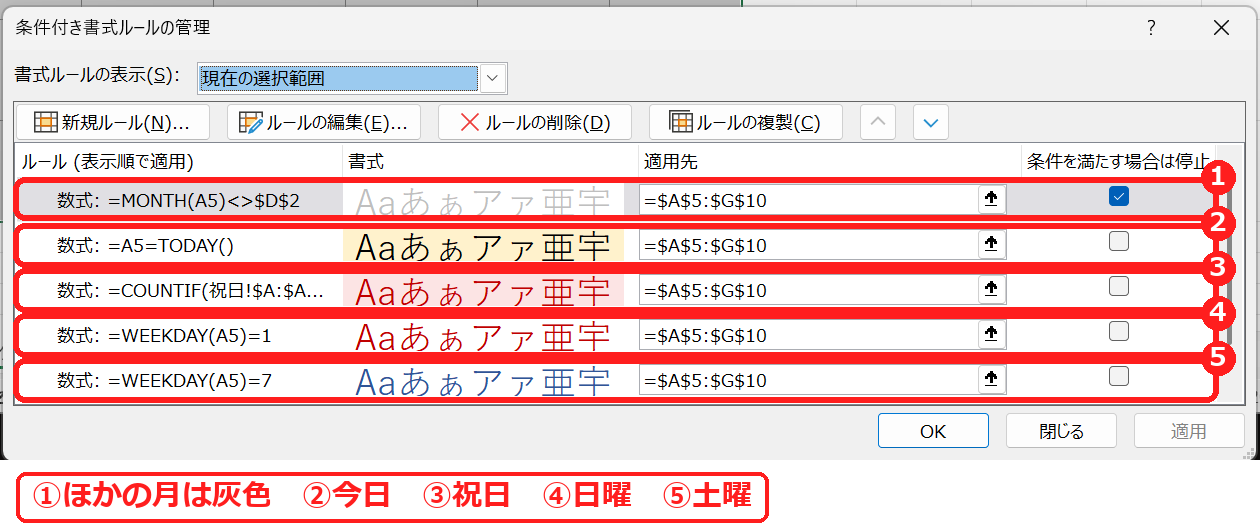Collapse range picker for WEEKDAY(A5)=7 rule
The width and height of the screenshot is (1260, 530).
(x=991, y=380)
